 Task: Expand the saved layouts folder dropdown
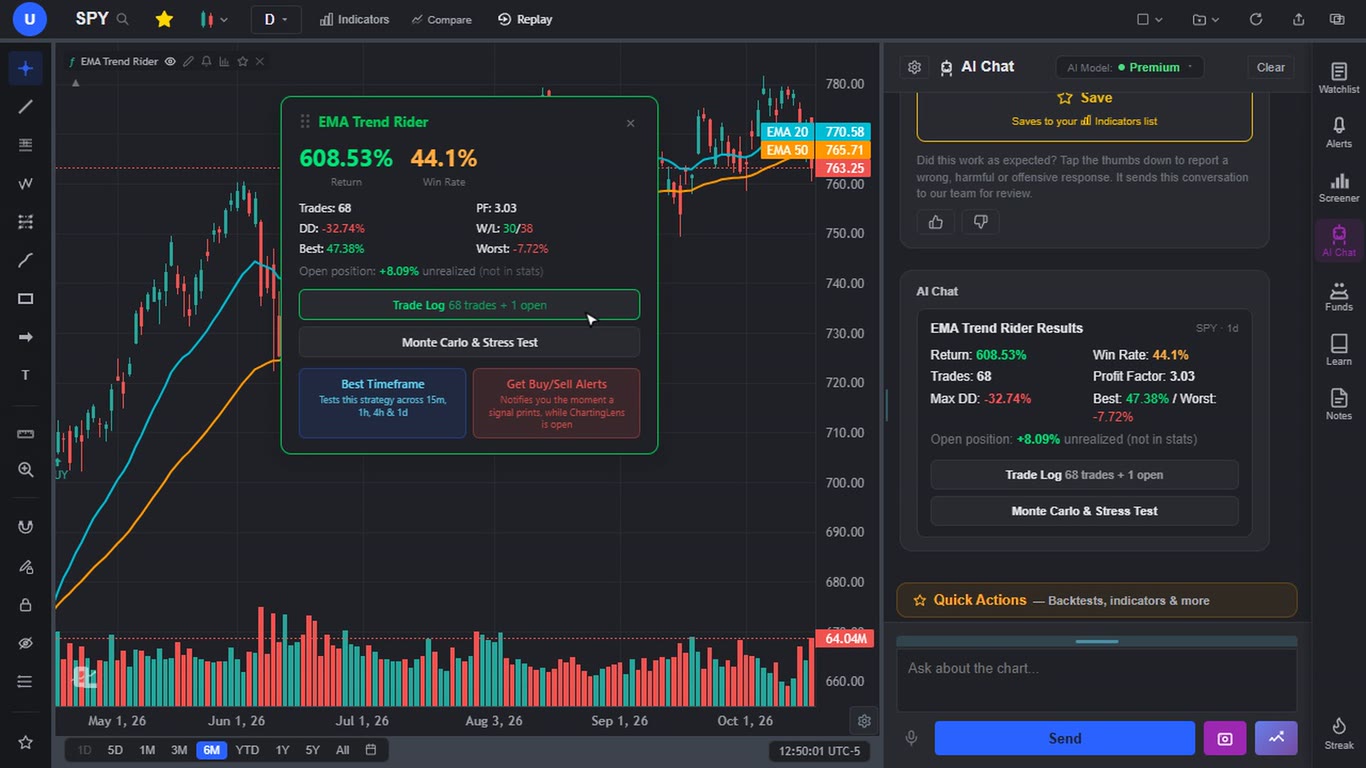[x=1206, y=19]
